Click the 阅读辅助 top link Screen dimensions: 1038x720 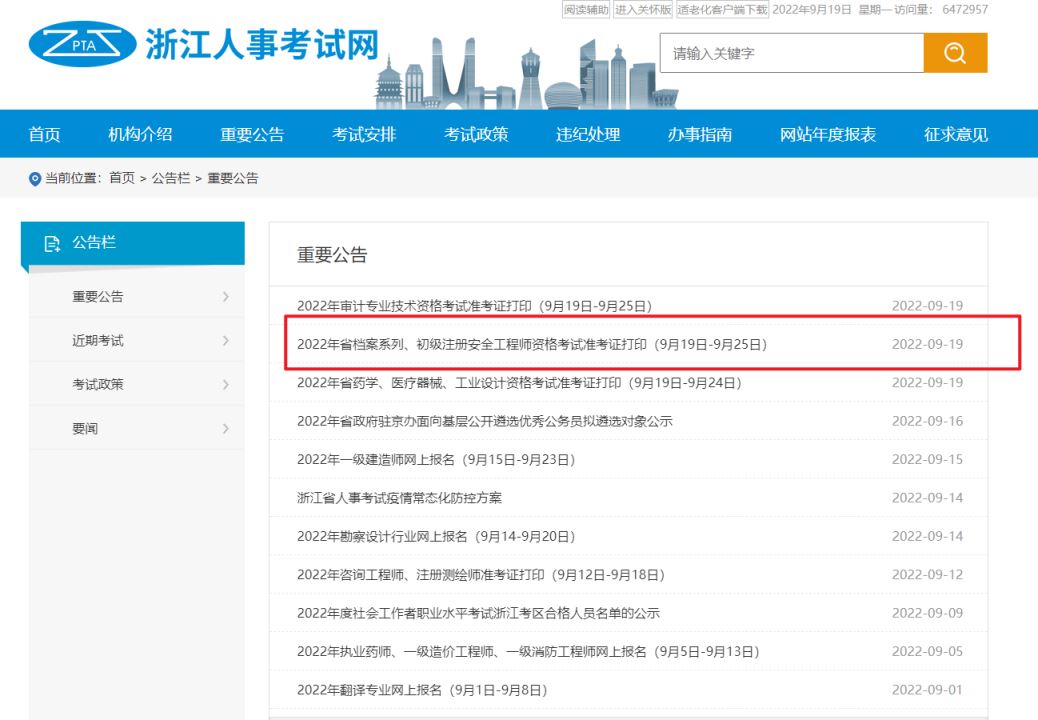586,9
